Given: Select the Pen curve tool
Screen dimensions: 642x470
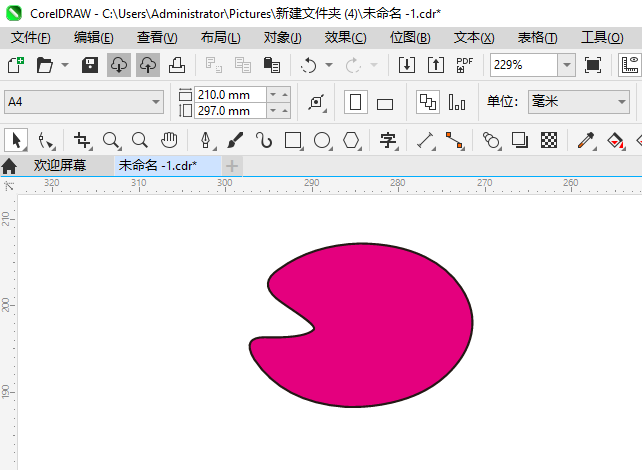Looking at the screenshot, I should point(206,140).
